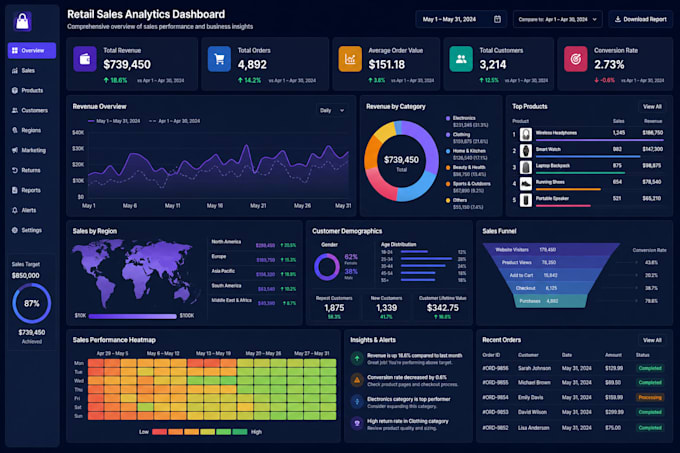This screenshot has height=453, width=680.
Task: Click the Website Visitors funnel stage
Action: pyautogui.click(x=552, y=250)
